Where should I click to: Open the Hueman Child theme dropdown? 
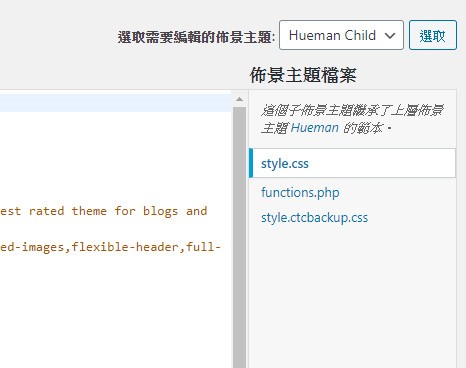[341, 35]
